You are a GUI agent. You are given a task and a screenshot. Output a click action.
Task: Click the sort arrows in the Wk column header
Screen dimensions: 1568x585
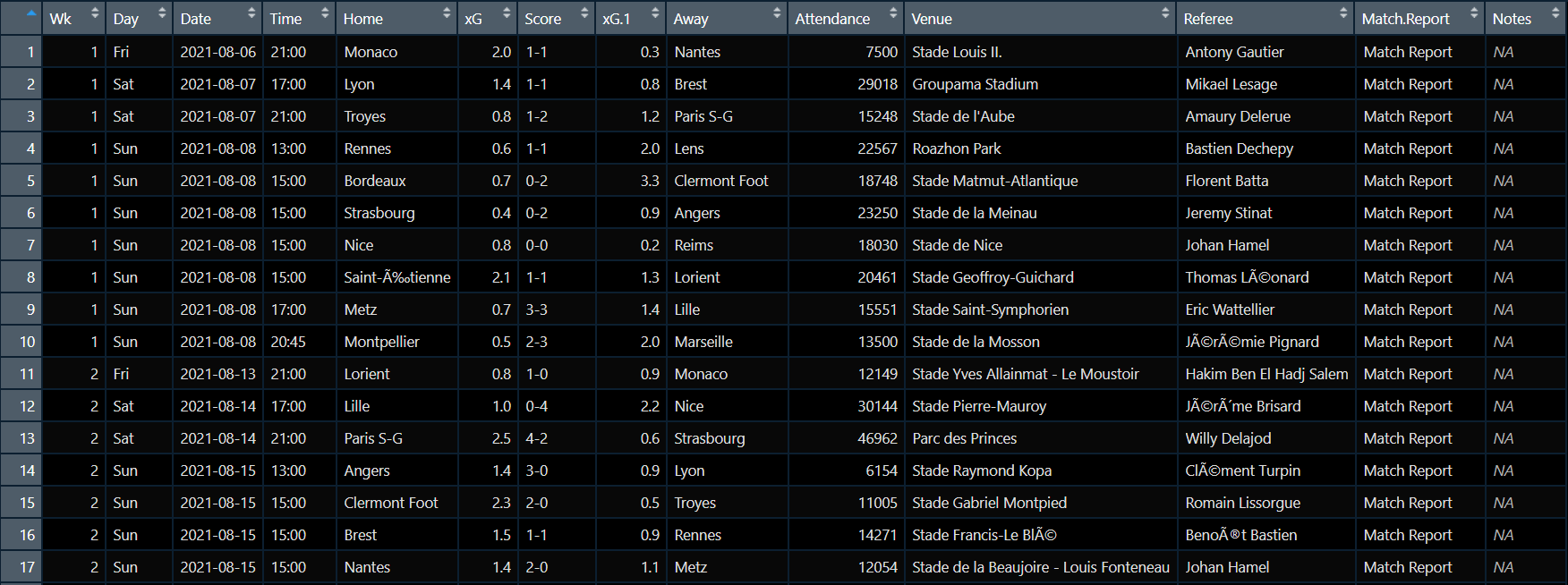click(95, 14)
